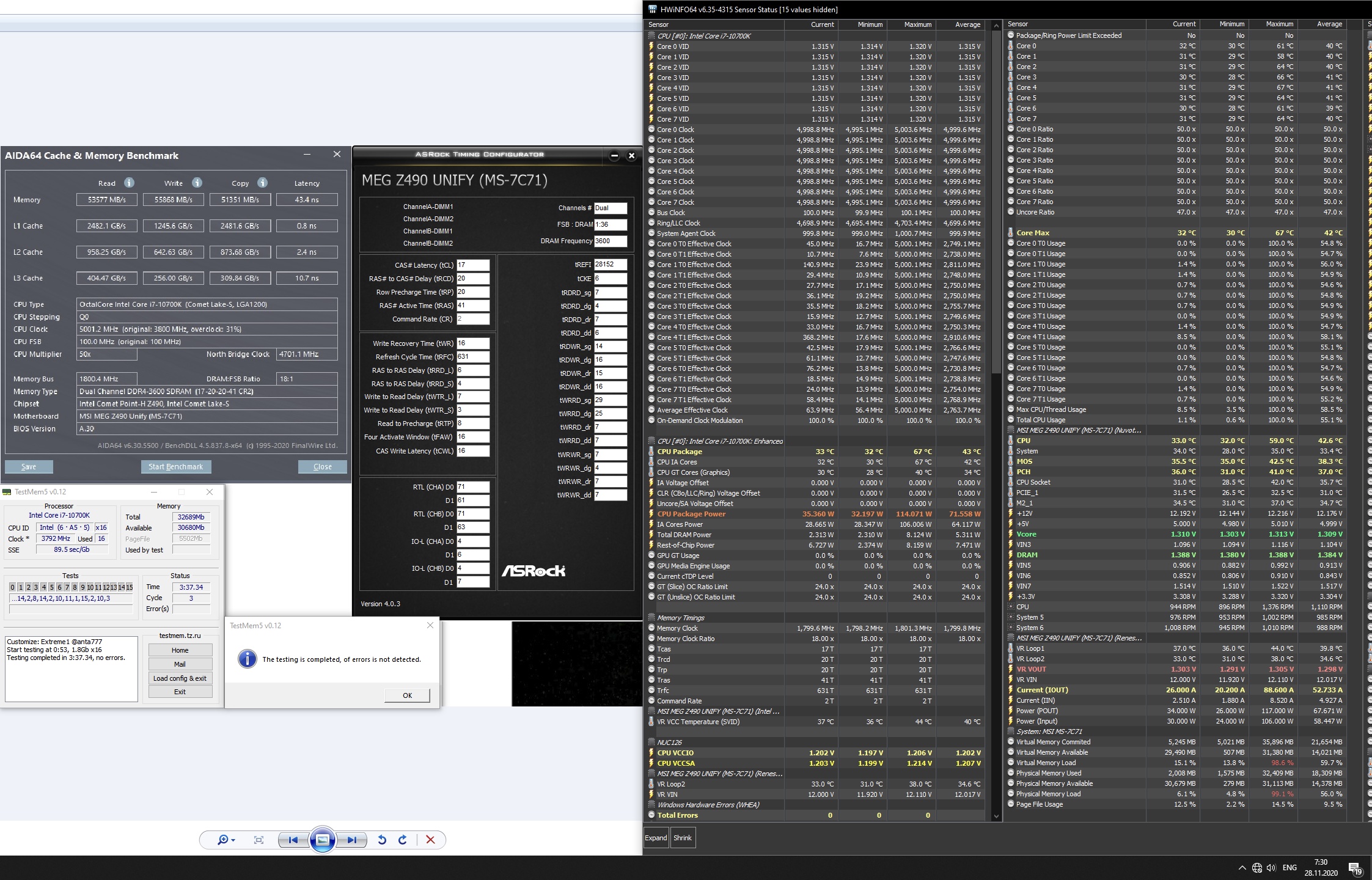The width and height of the screenshot is (1372, 880).
Task: Click the Read info icon in AIDA64
Action: 129,183
